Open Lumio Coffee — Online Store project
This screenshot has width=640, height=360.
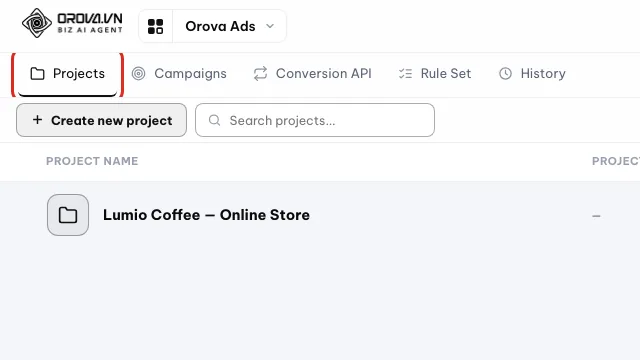tap(206, 215)
